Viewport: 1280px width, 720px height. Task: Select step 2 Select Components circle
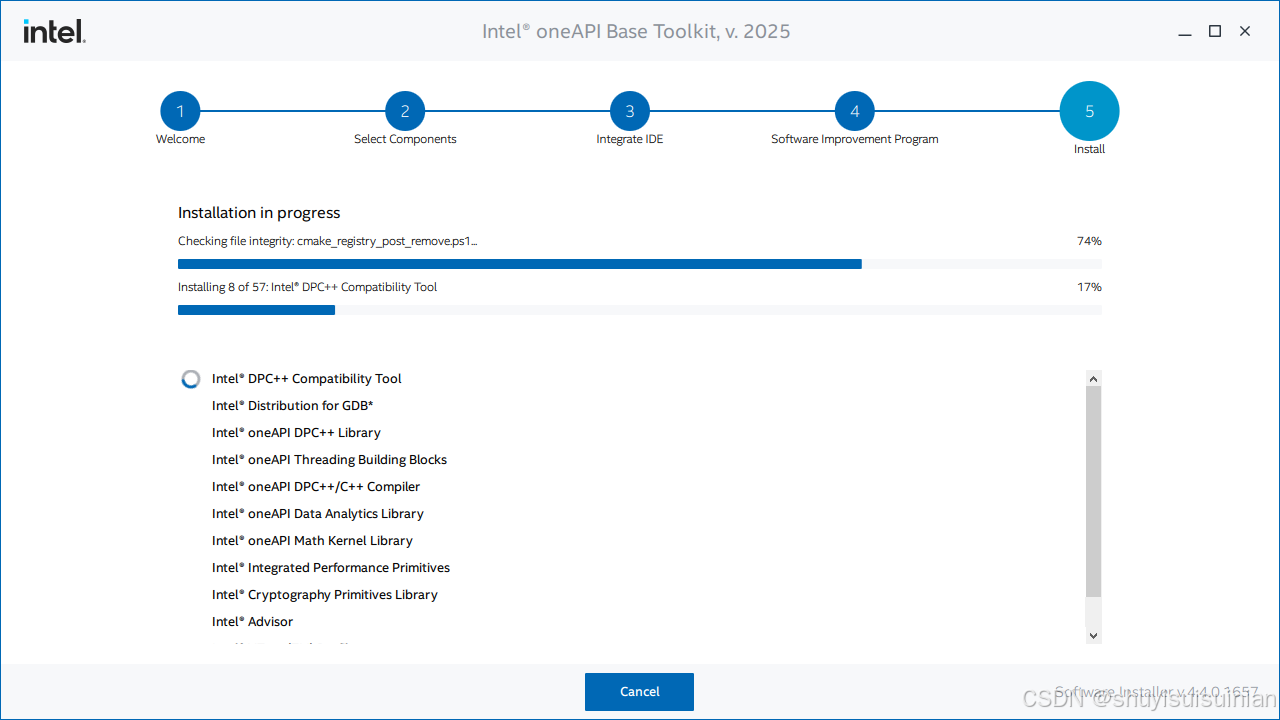coord(405,111)
